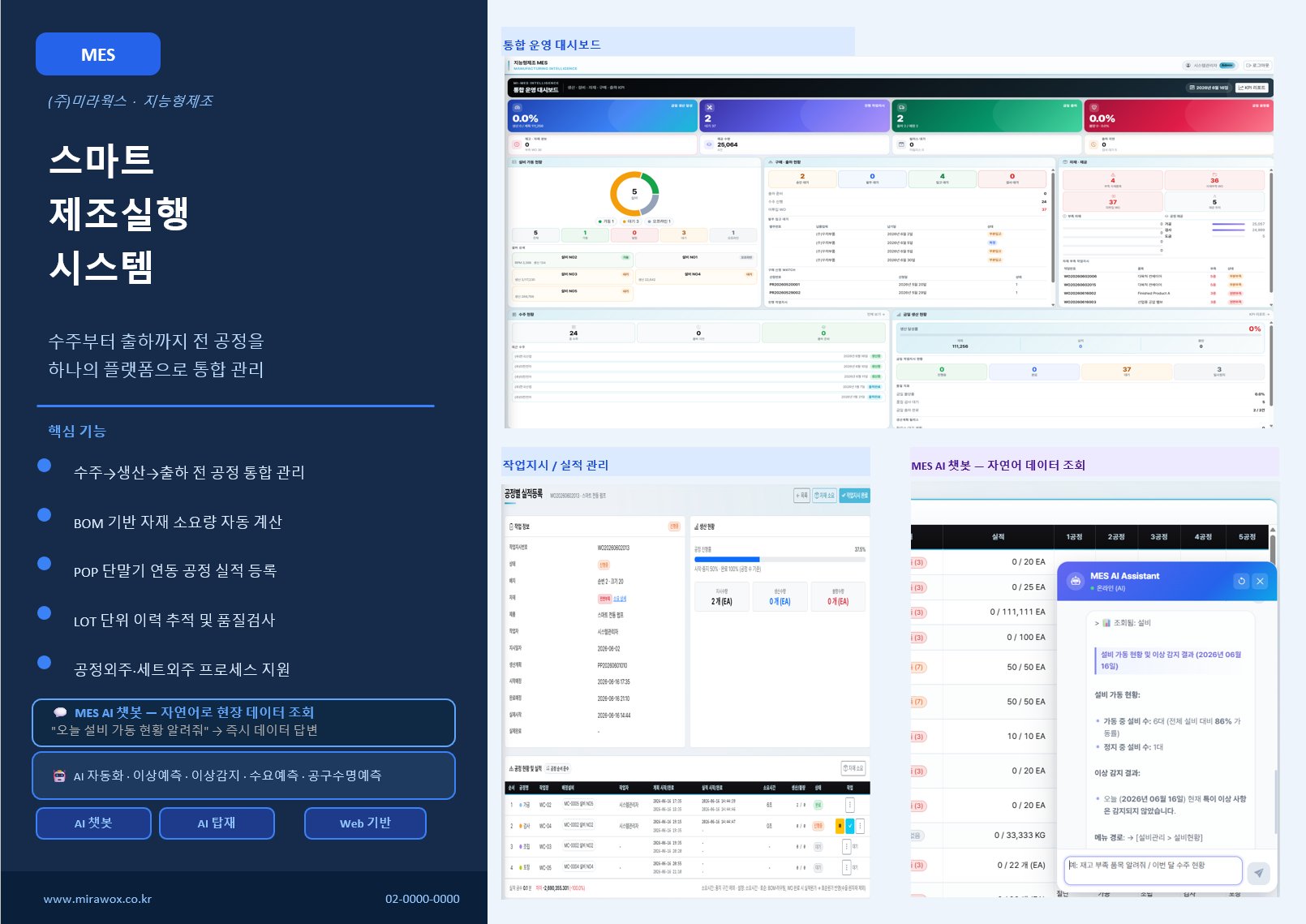Screen dimensions: 1306x924
Task: Open the more-options menu for WC-05 row
Action: [846, 867]
